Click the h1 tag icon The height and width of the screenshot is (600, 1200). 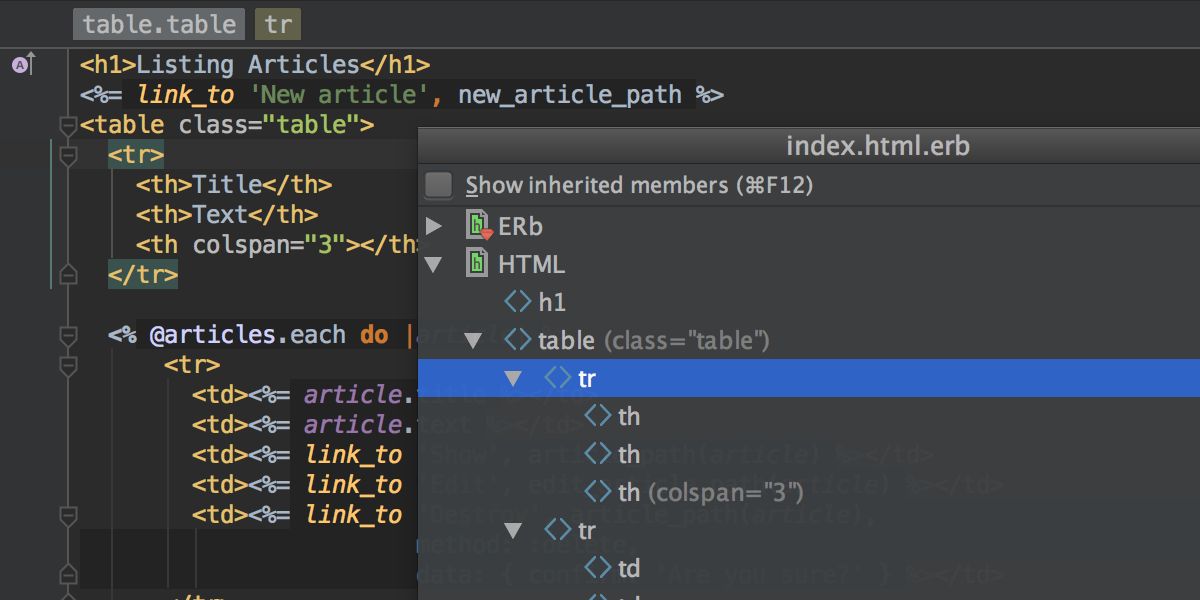(517, 302)
